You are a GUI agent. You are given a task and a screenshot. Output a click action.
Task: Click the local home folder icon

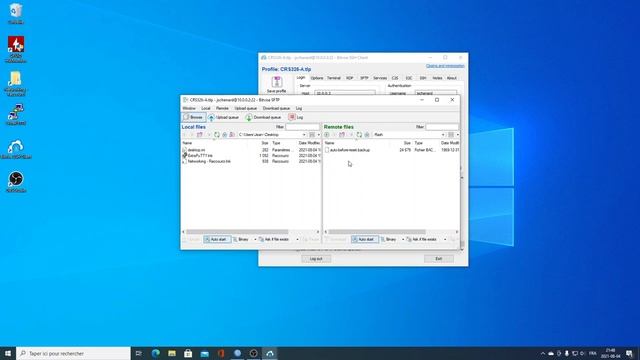pyautogui.click(x=224, y=135)
